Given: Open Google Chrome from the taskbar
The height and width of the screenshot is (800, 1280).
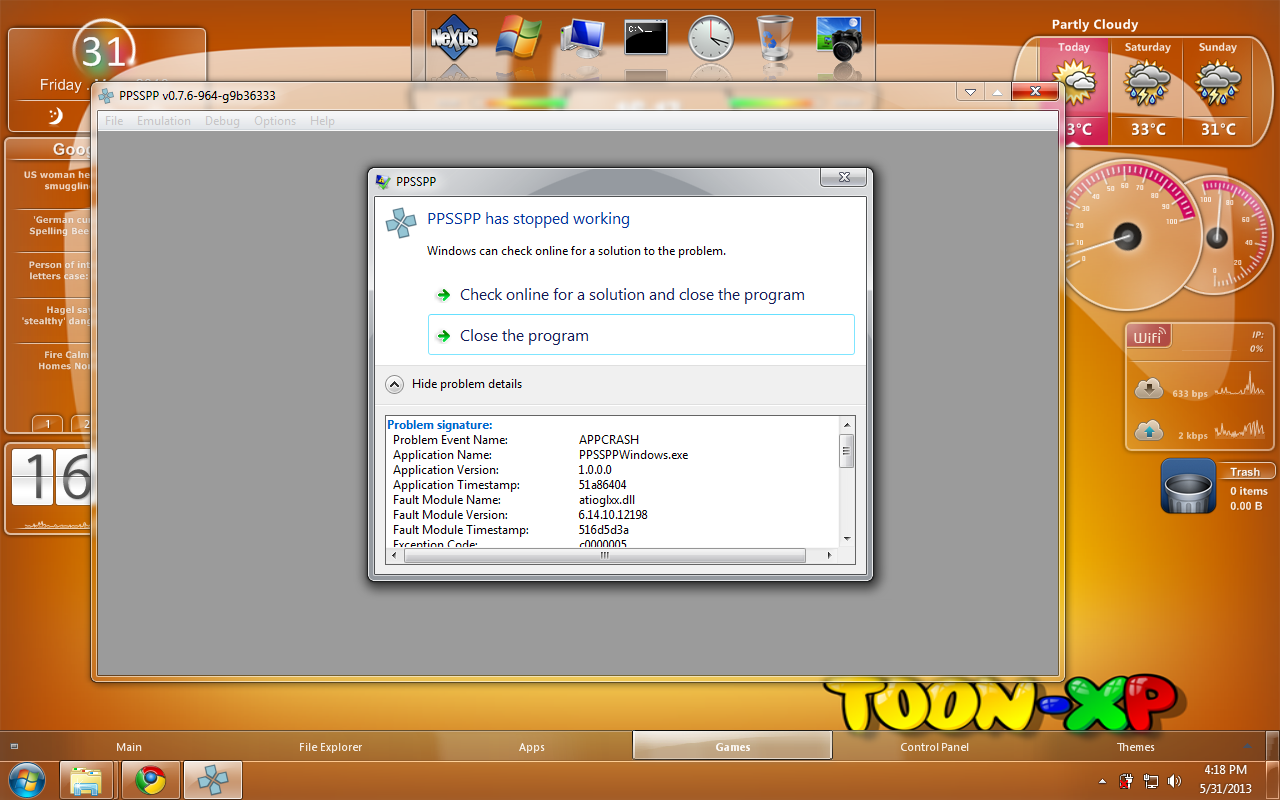Looking at the screenshot, I should [x=151, y=780].
